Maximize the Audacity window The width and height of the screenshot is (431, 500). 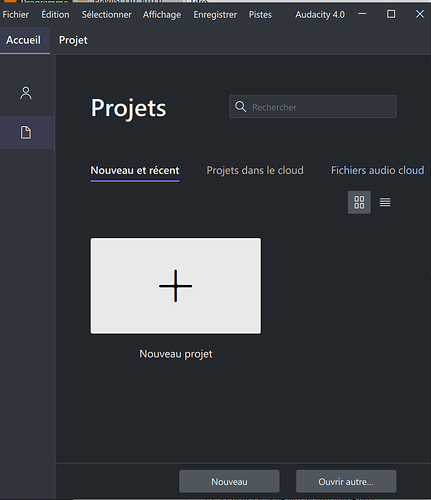(391, 14)
